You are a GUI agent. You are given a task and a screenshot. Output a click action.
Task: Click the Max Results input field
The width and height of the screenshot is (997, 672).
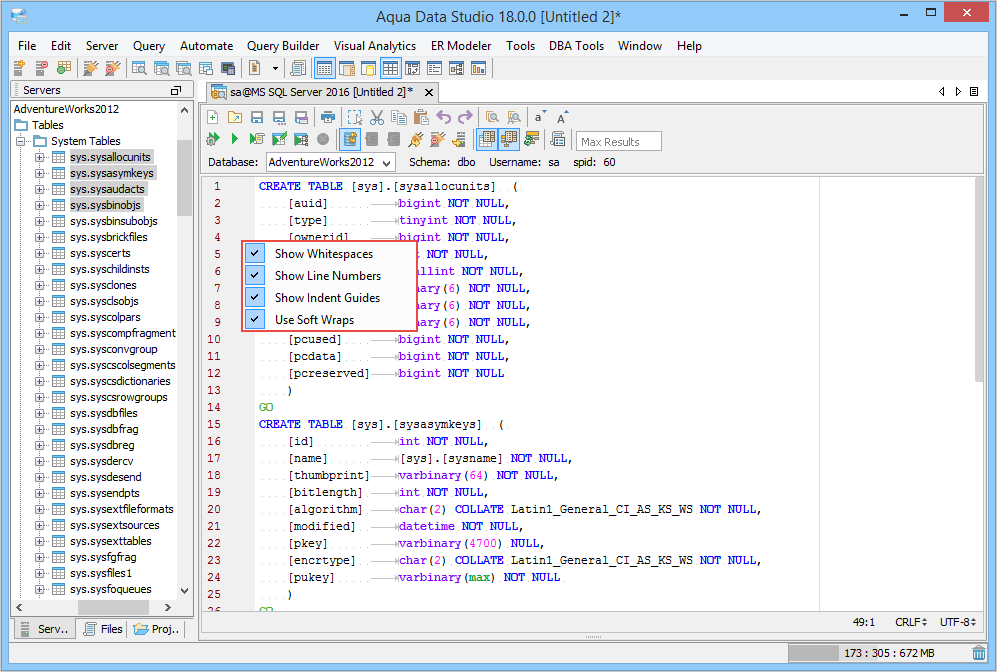[619, 142]
